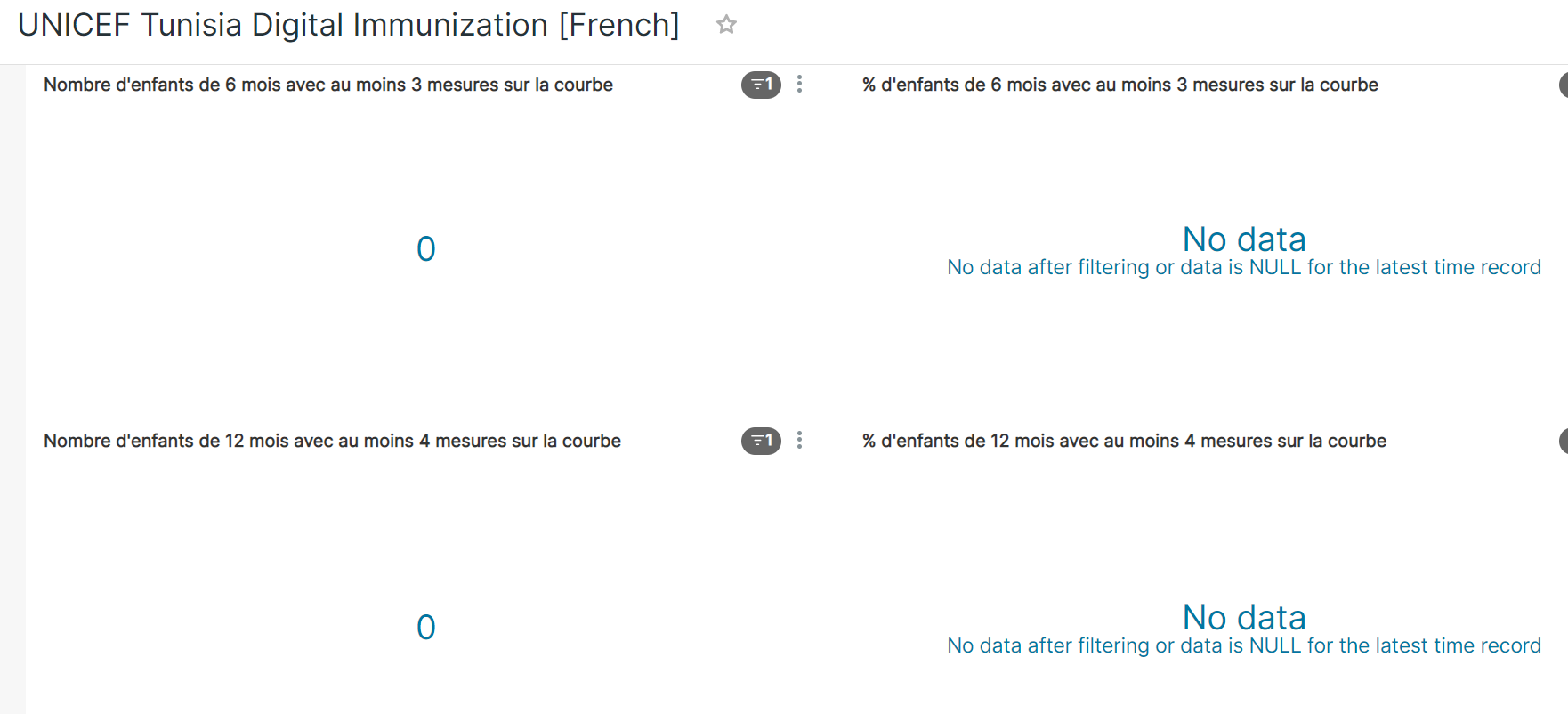Click the "No data" heading in the 6-month percentage panel
The height and width of the screenshot is (714, 1568).
tap(1243, 239)
